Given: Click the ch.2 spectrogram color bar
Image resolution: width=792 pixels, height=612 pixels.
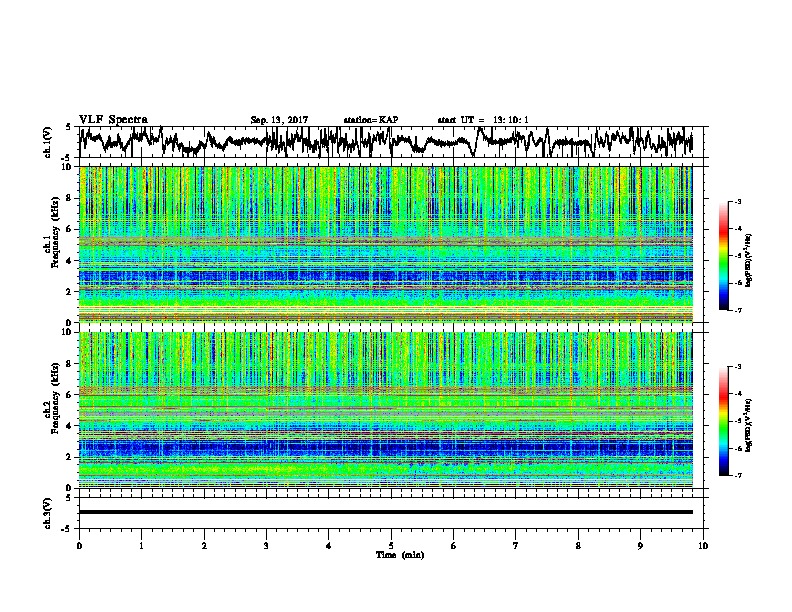Looking at the screenshot, I should tap(723, 421).
